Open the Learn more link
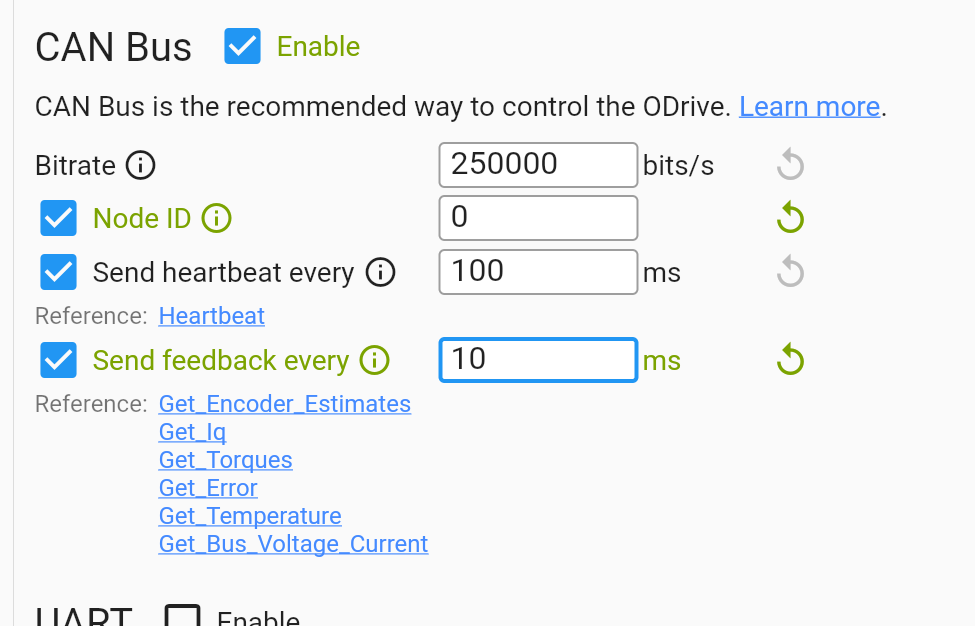 (x=809, y=107)
